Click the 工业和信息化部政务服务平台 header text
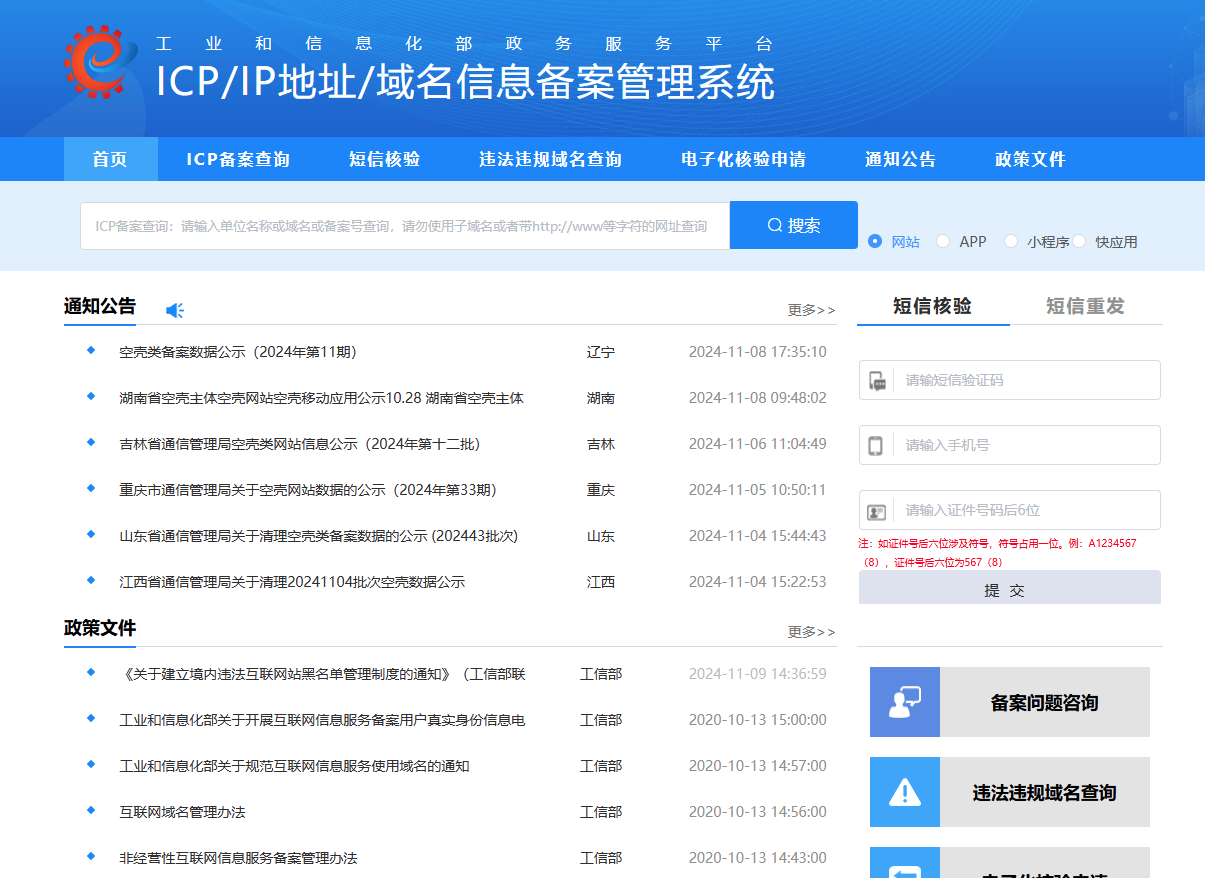1205x878 pixels. click(x=465, y=44)
